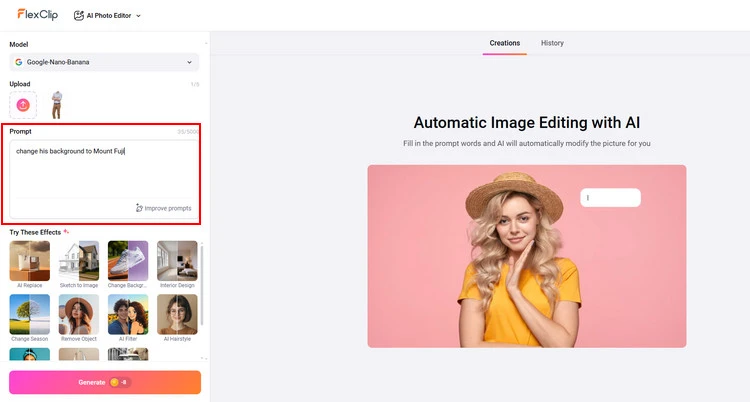Choose the AI Replace effect
Image resolution: width=750 pixels, height=402 pixels.
[x=29, y=261]
